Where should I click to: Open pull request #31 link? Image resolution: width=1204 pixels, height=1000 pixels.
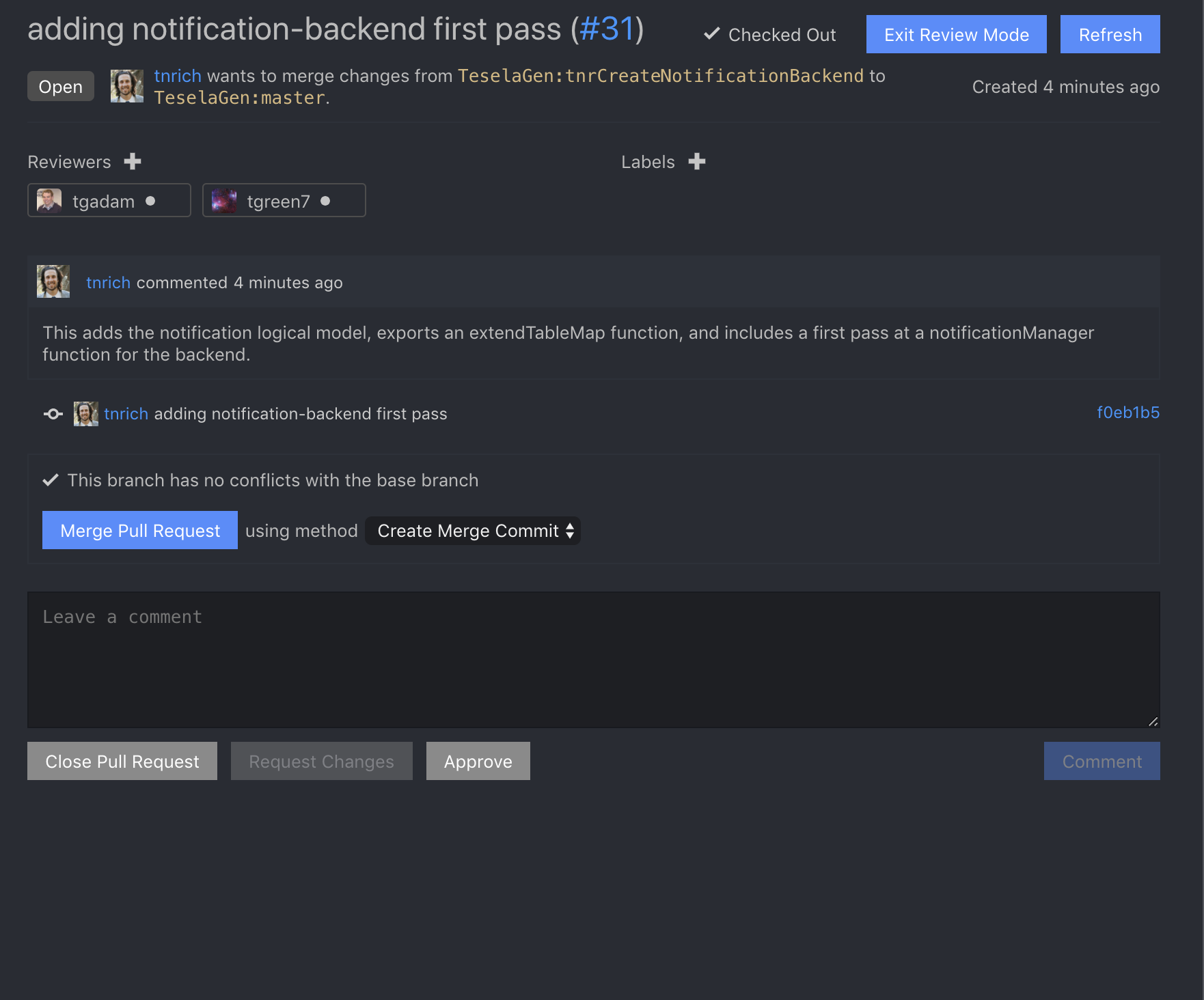coord(607,28)
